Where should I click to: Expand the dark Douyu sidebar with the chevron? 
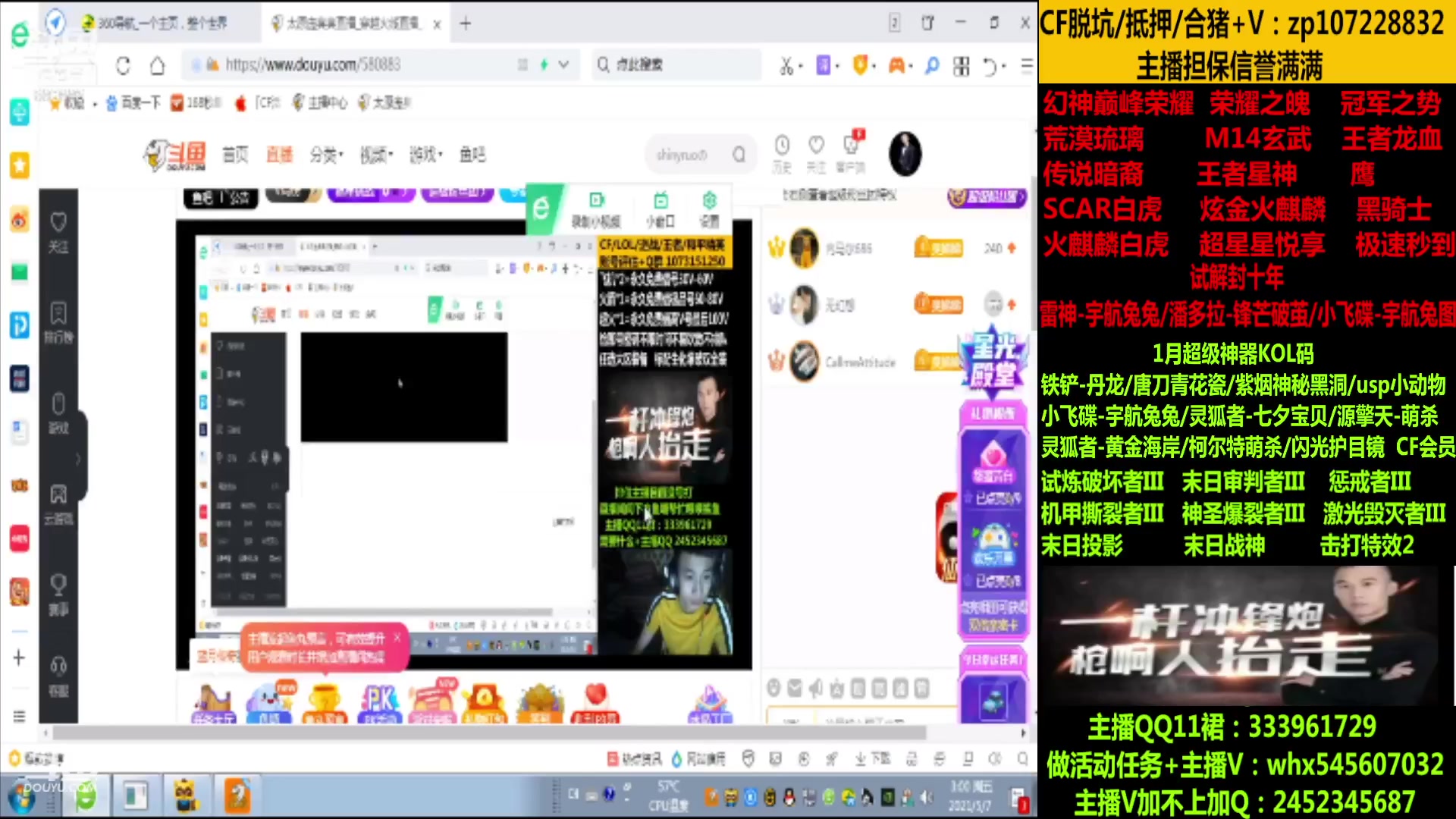[78, 459]
